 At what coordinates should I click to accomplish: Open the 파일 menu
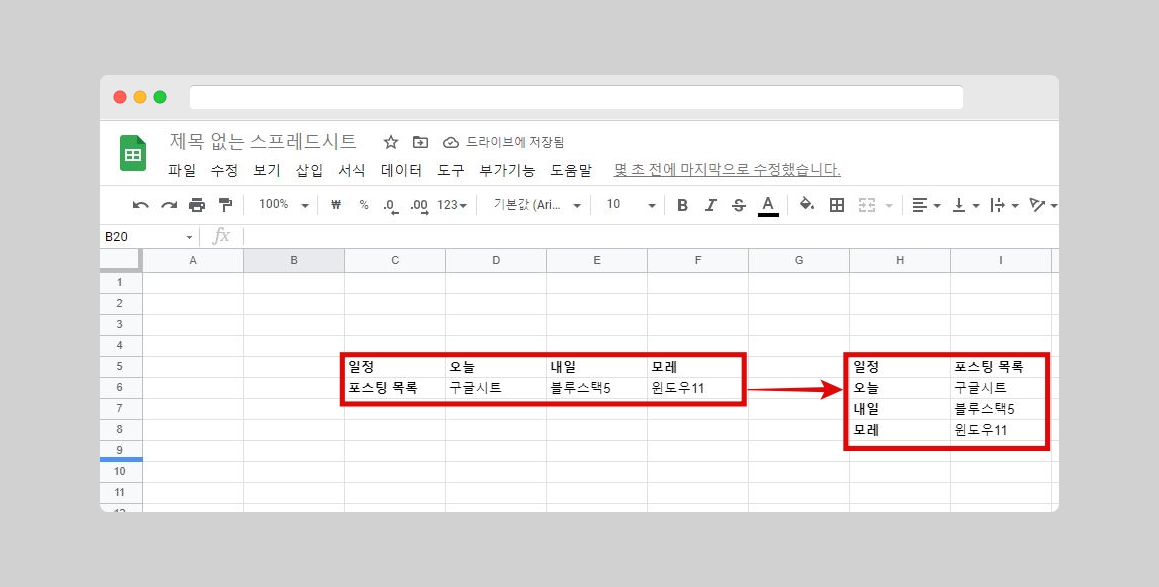click(x=182, y=170)
